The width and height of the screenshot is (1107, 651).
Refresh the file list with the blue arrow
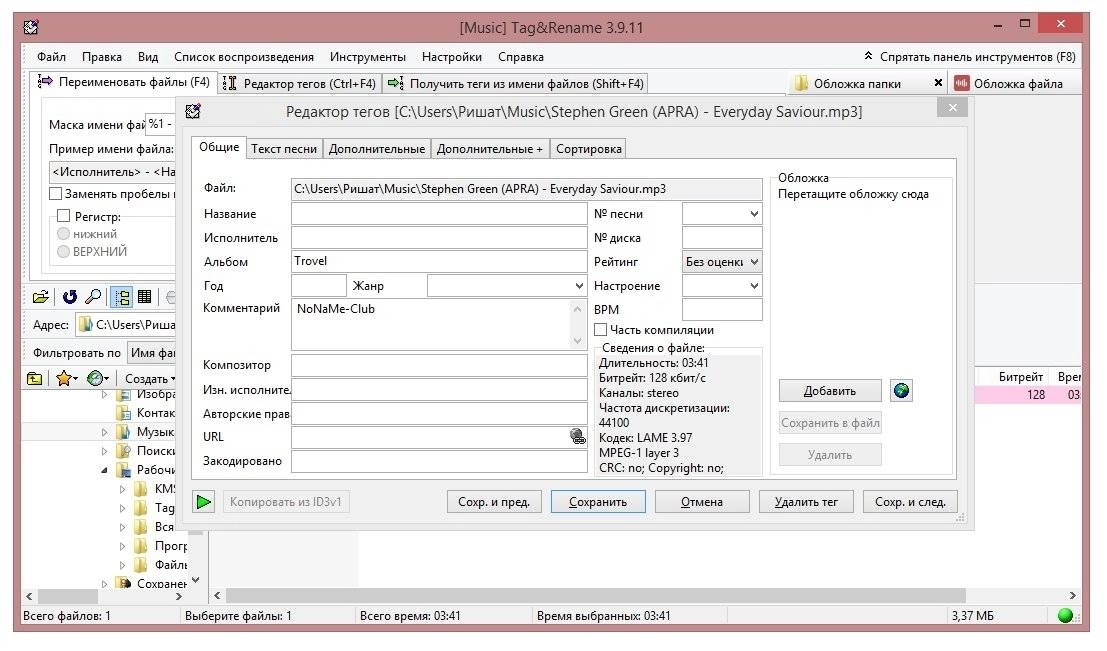click(x=69, y=297)
